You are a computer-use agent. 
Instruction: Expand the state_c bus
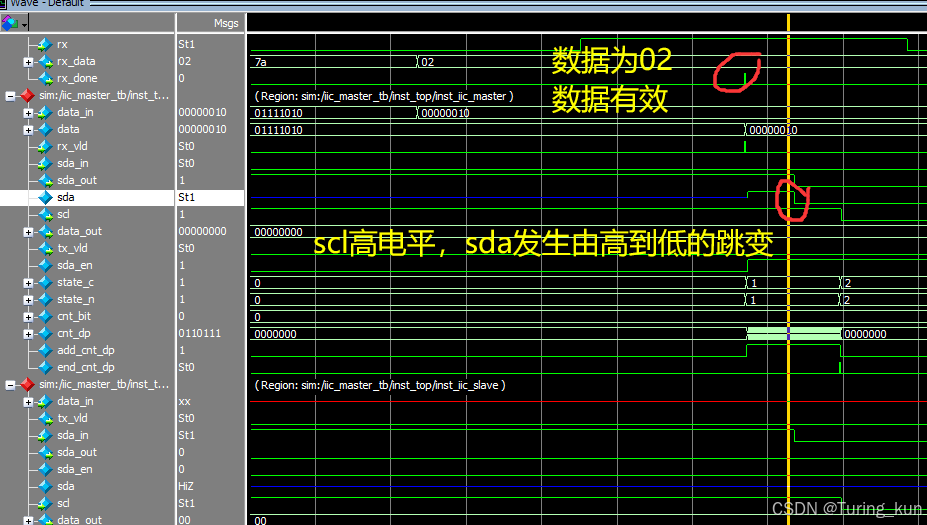tap(28, 283)
